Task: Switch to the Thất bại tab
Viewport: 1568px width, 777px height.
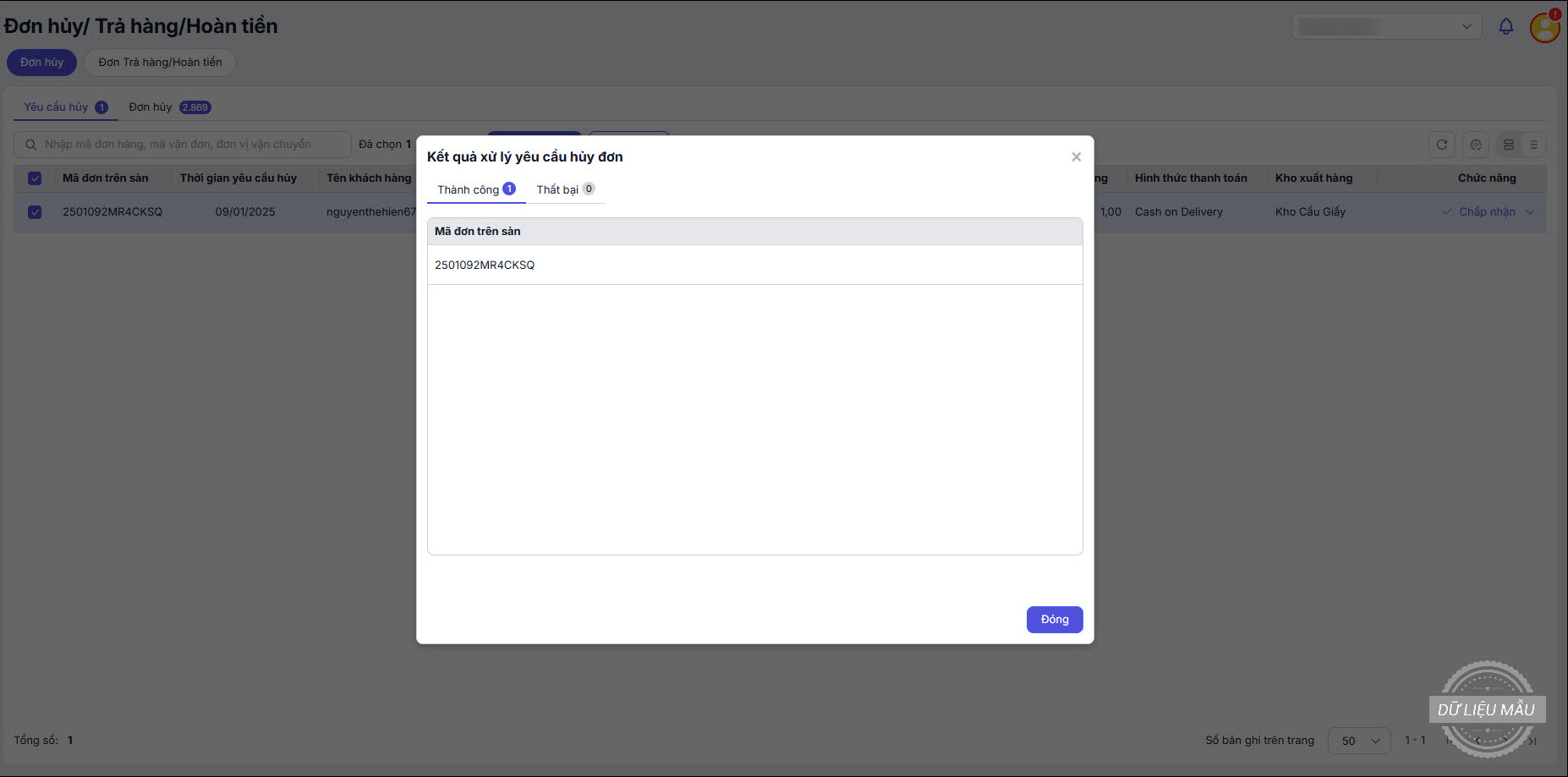Action: [566, 189]
